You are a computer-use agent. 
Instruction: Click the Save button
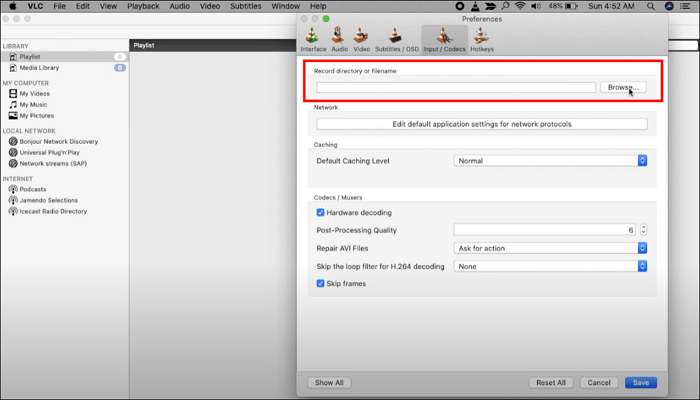coord(641,383)
